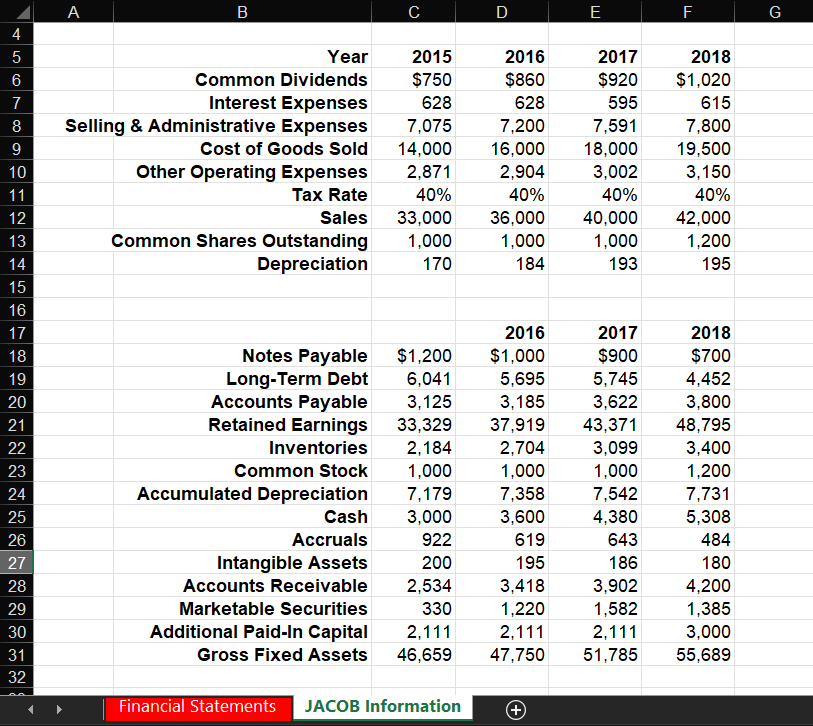Select row 27 header
The image size is (813, 726).
(x=19, y=563)
